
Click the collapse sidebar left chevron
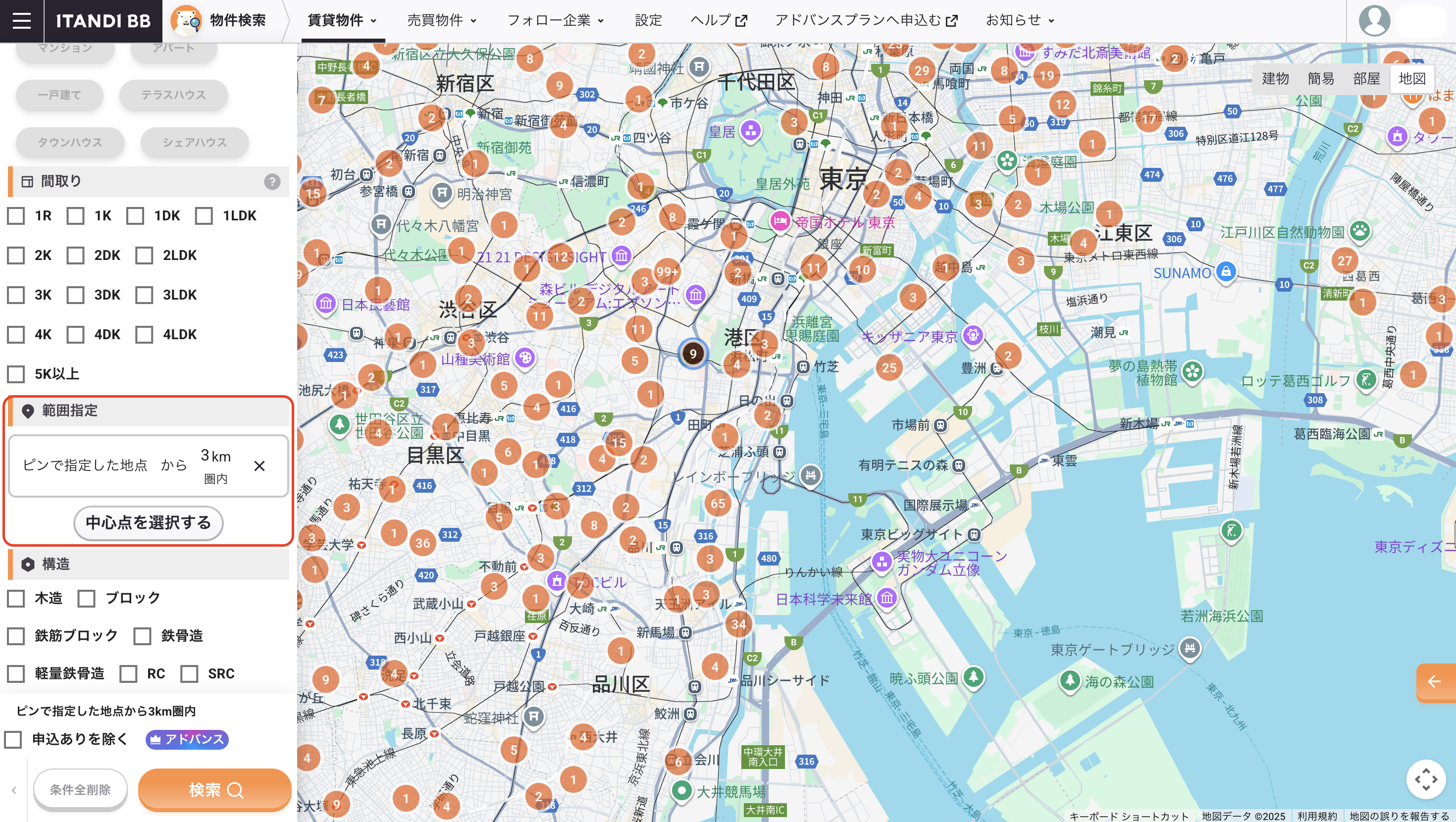(13, 790)
